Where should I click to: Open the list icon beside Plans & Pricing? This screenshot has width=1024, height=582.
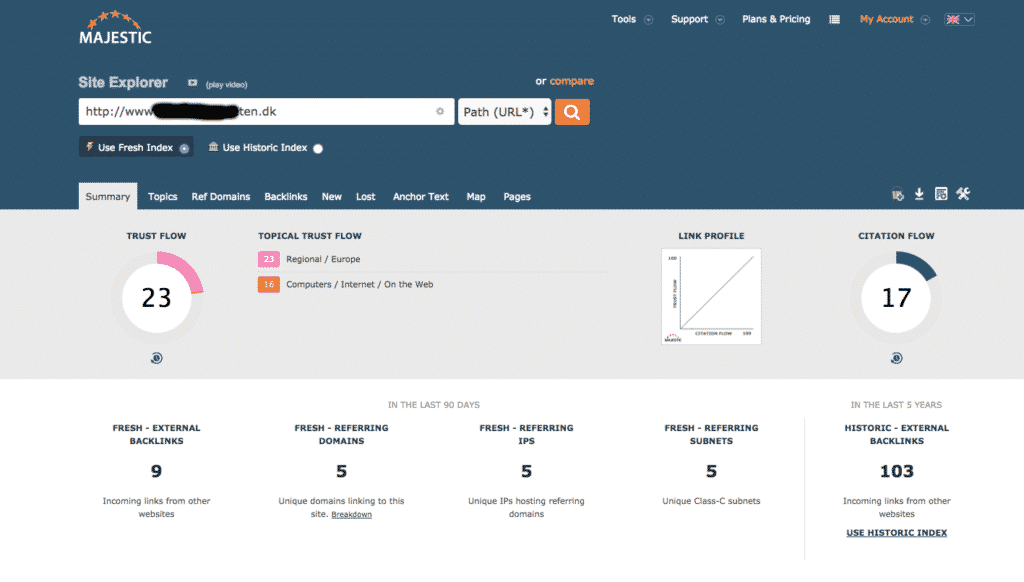[835, 20]
